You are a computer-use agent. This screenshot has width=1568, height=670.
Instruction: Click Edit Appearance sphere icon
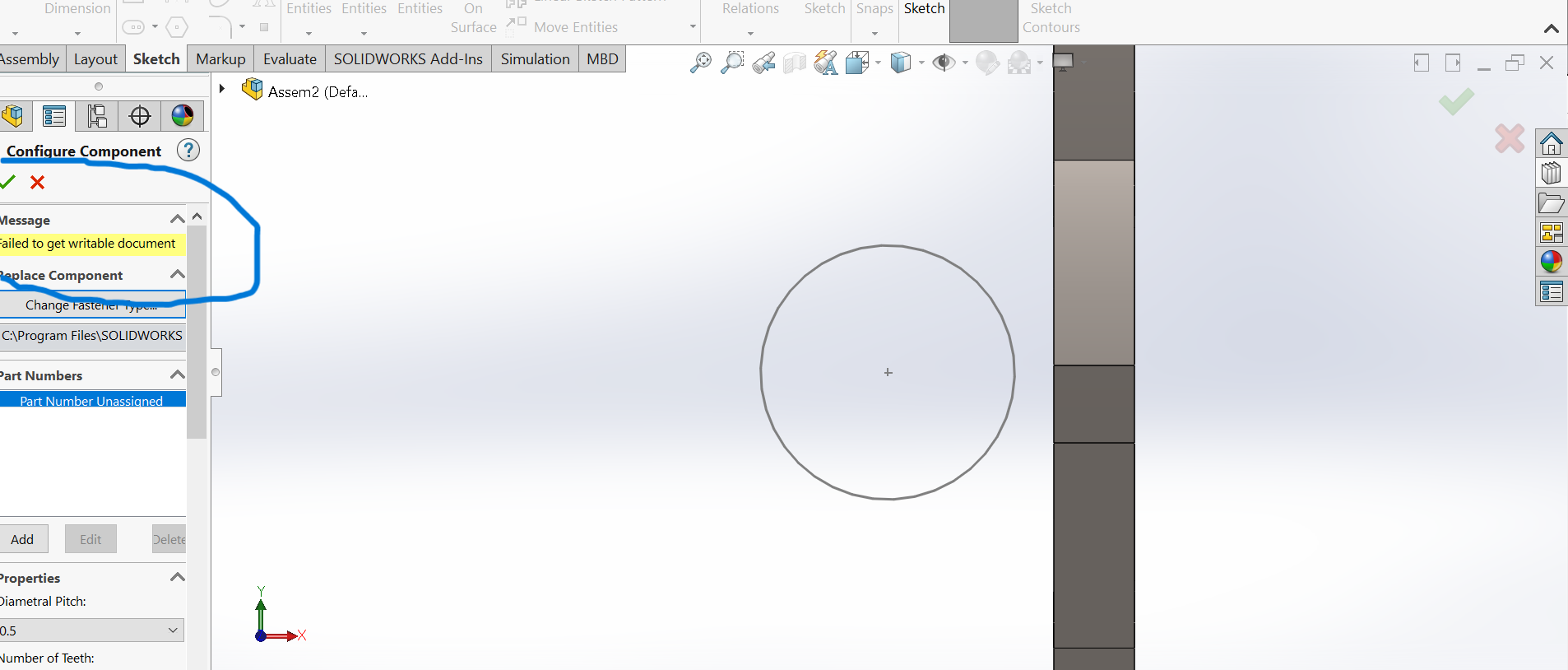click(987, 63)
